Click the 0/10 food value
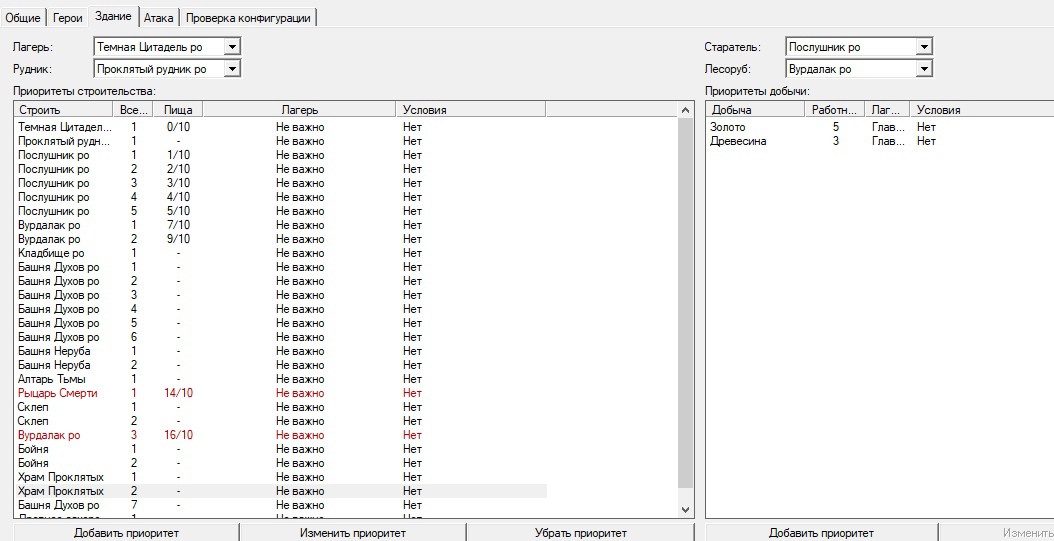Screen dimensions: 1054x541 [x=178, y=127]
